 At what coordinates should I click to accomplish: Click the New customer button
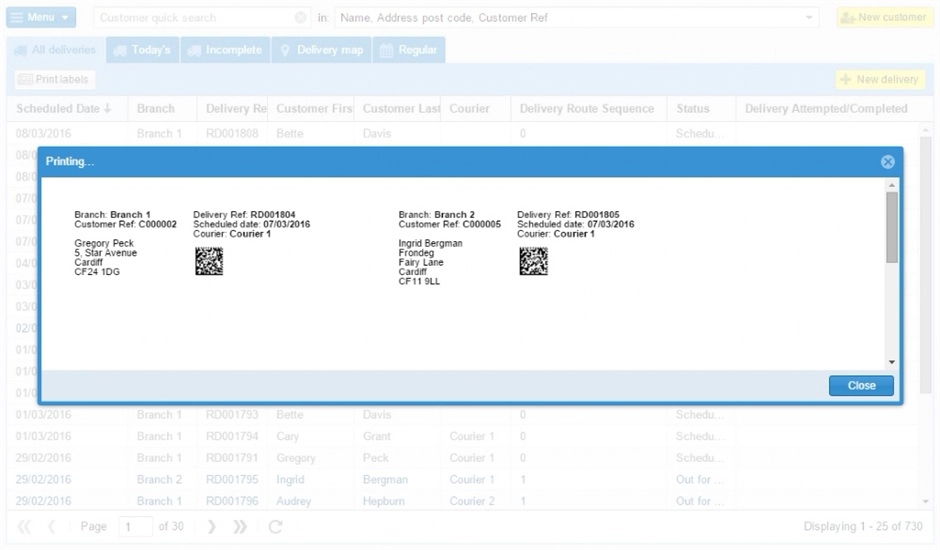[884, 17]
